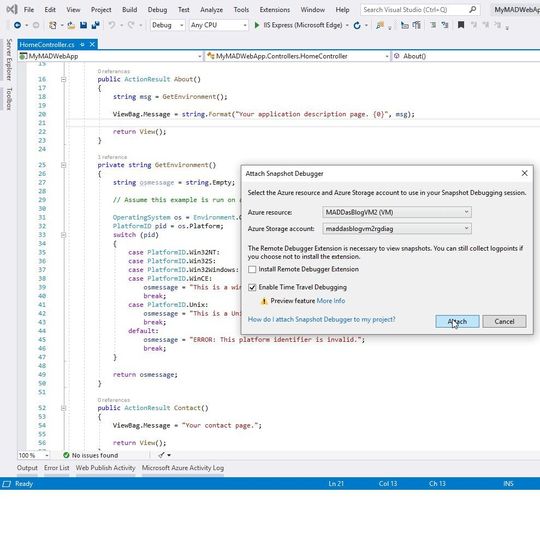
Task: Click the New Project toolbar icon
Action: pos(53,25)
